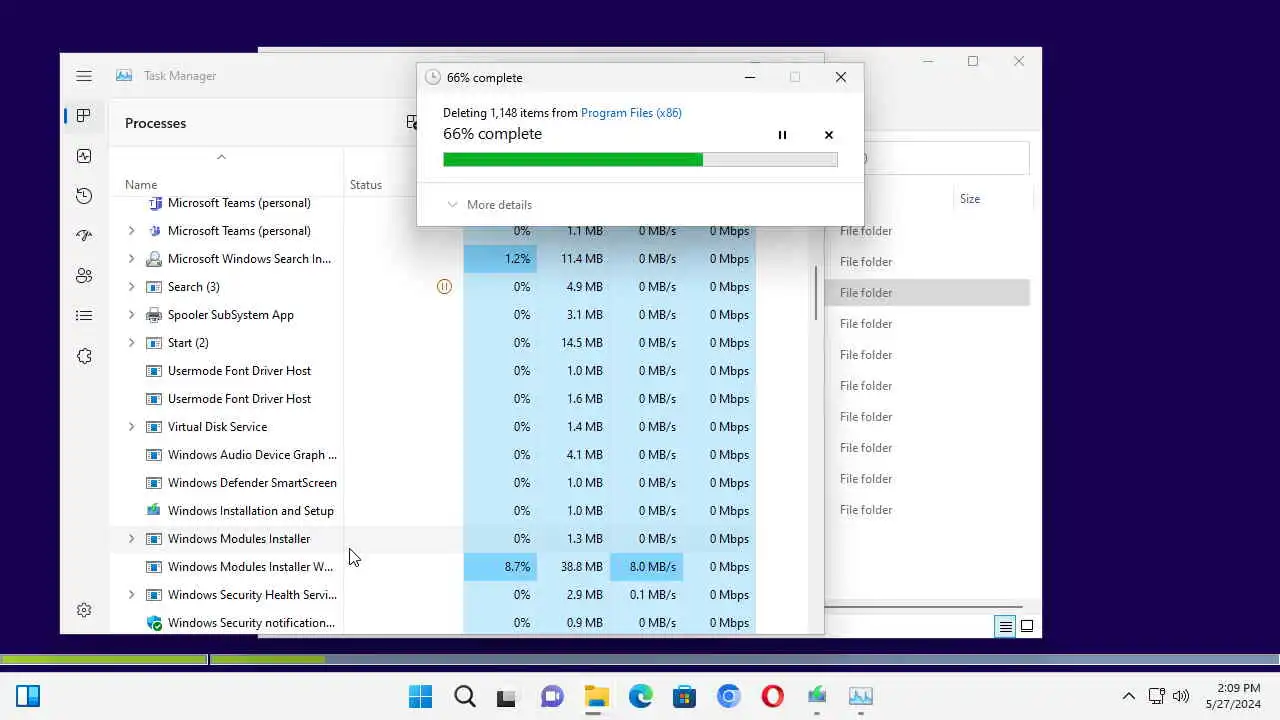
Task: Pause the delete operation
Action: tap(782, 135)
